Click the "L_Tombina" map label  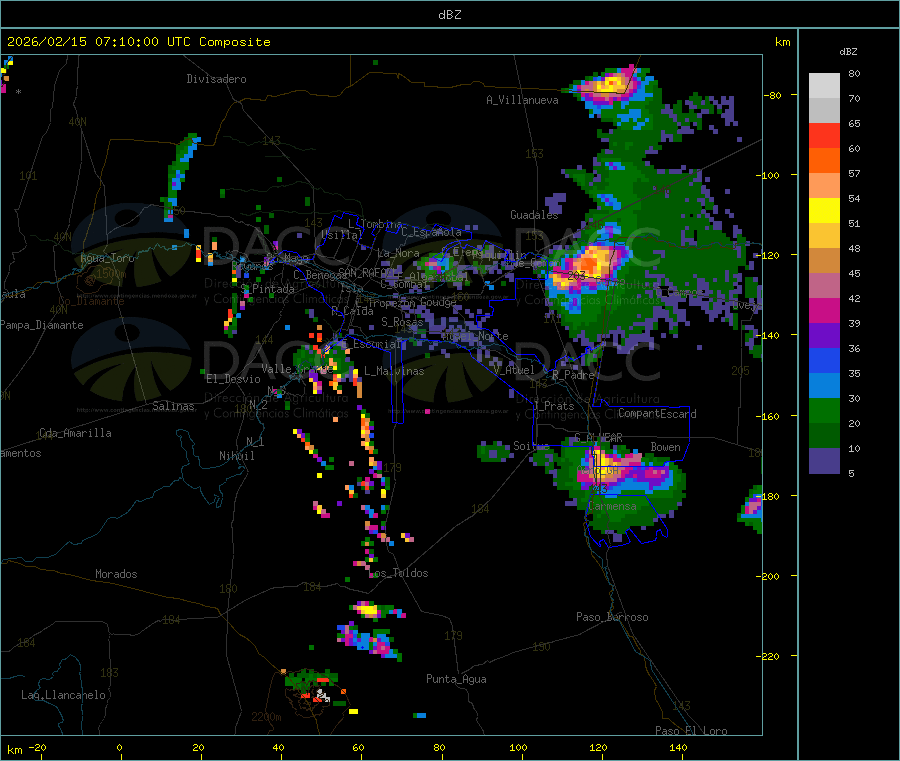(x=375, y=224)
